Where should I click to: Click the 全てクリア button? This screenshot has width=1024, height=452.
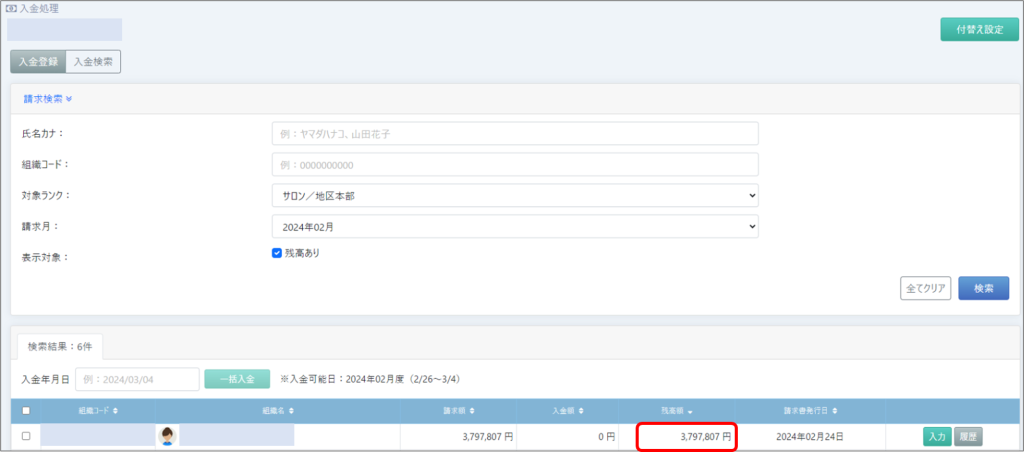click(925, 288)
